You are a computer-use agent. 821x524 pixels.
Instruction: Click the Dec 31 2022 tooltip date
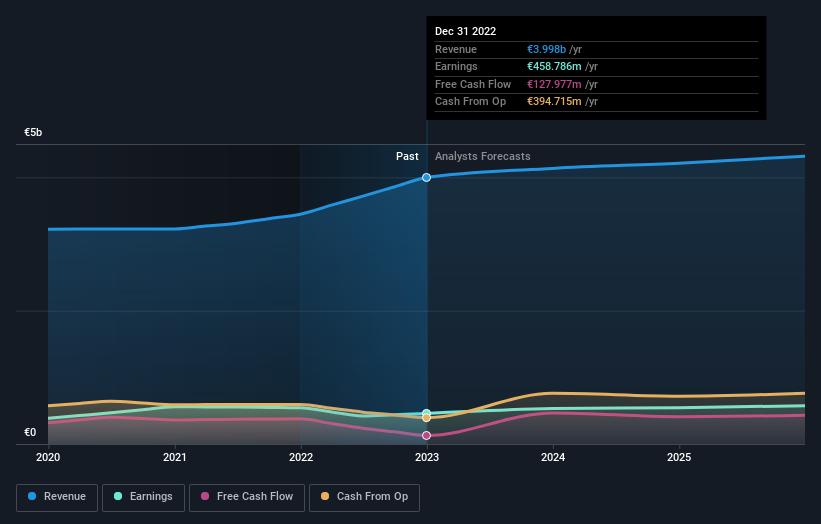point(465,31)
